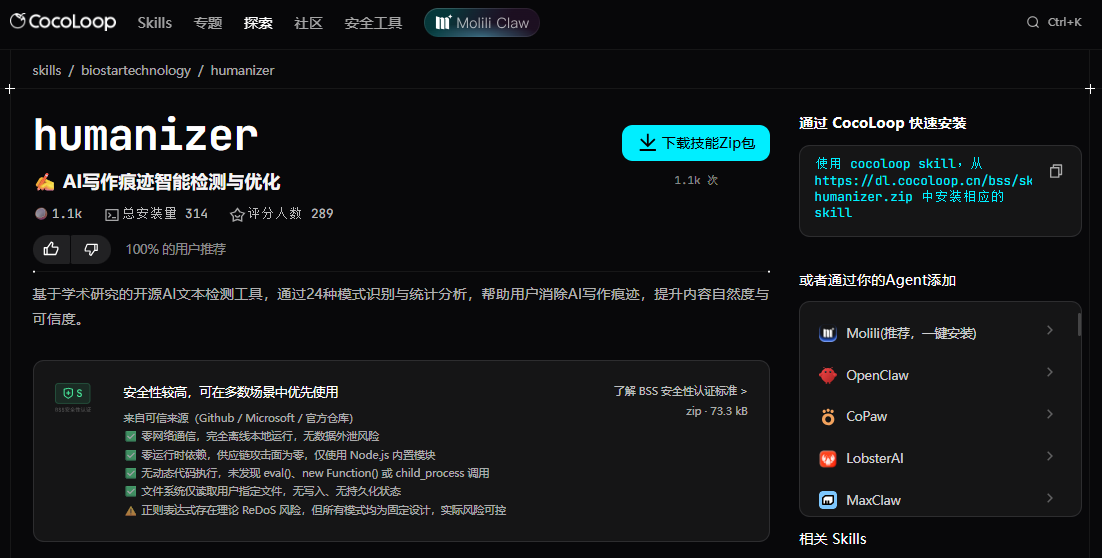Screen dimensions: 1102x558
Task: Click the Molili agent icon
Action: point(828,333)
